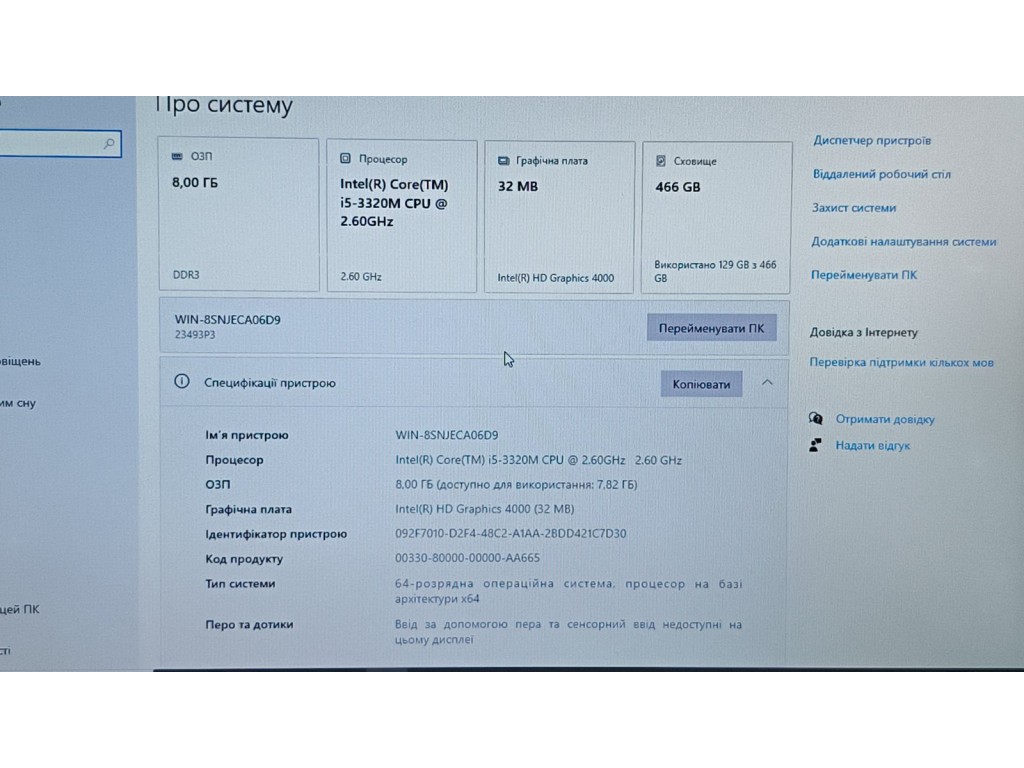Click the RAM chip icon beside ОЗП

(177, 157)
